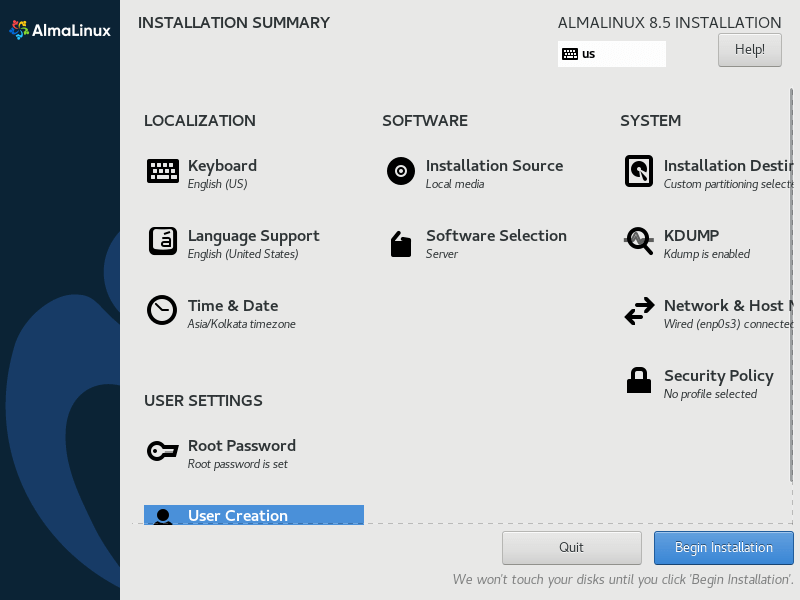Click Begin Installation button
Image resolution: width=800 pixels, height=600 pixels.
(723, 547)
